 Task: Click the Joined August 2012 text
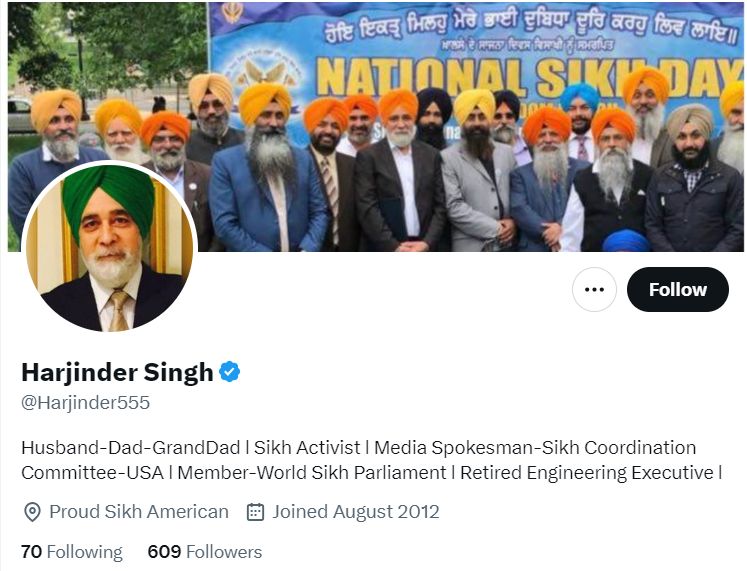(355, 512)
